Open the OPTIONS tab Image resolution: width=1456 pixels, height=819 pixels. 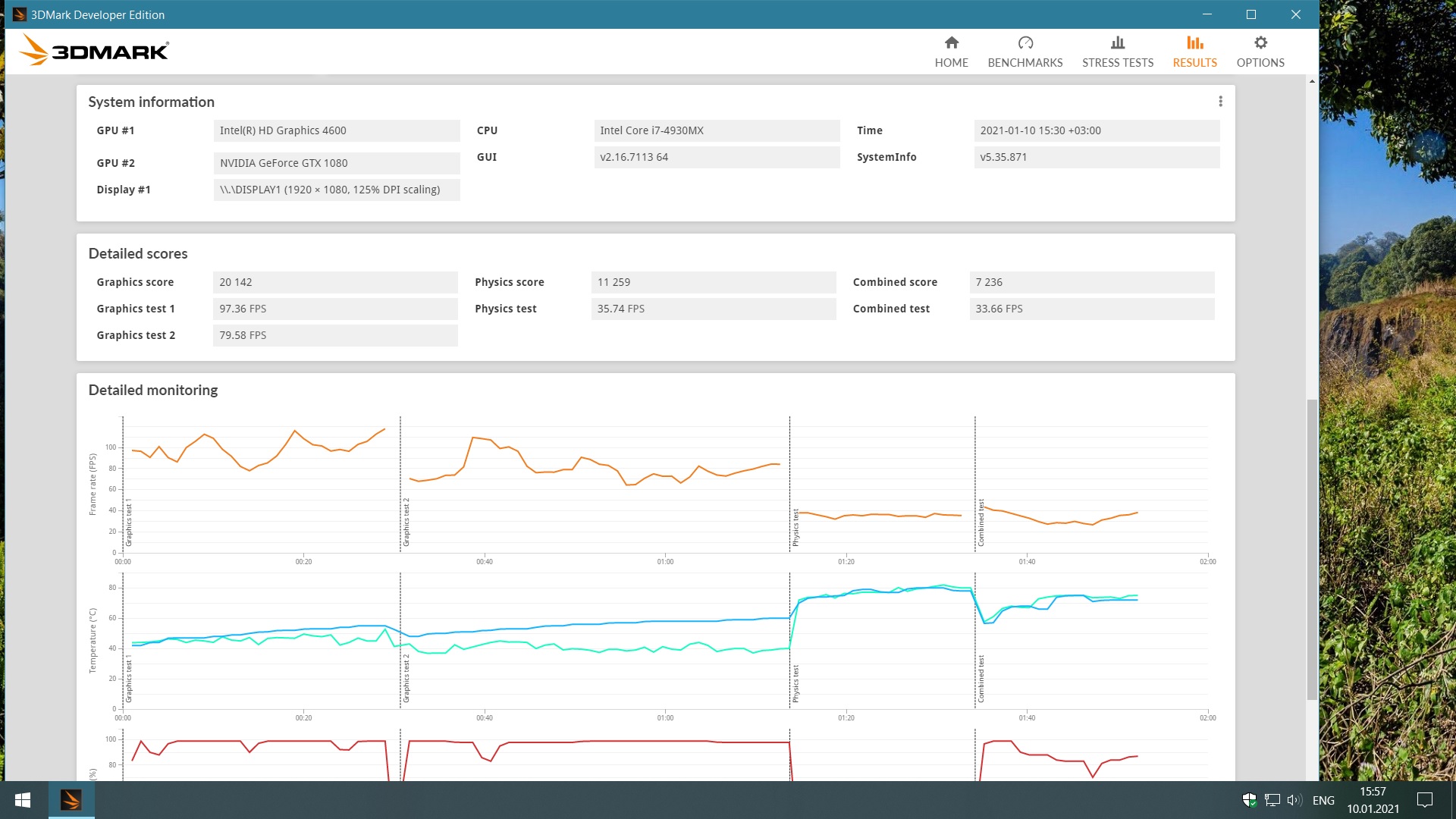pyautogui.click(x=1260, y=52)
